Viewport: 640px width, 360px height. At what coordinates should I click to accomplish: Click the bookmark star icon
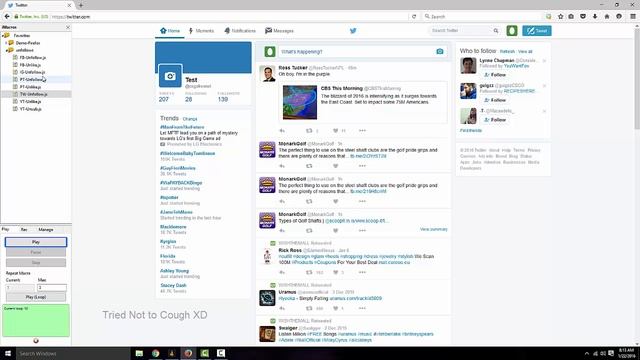(560, 16)
